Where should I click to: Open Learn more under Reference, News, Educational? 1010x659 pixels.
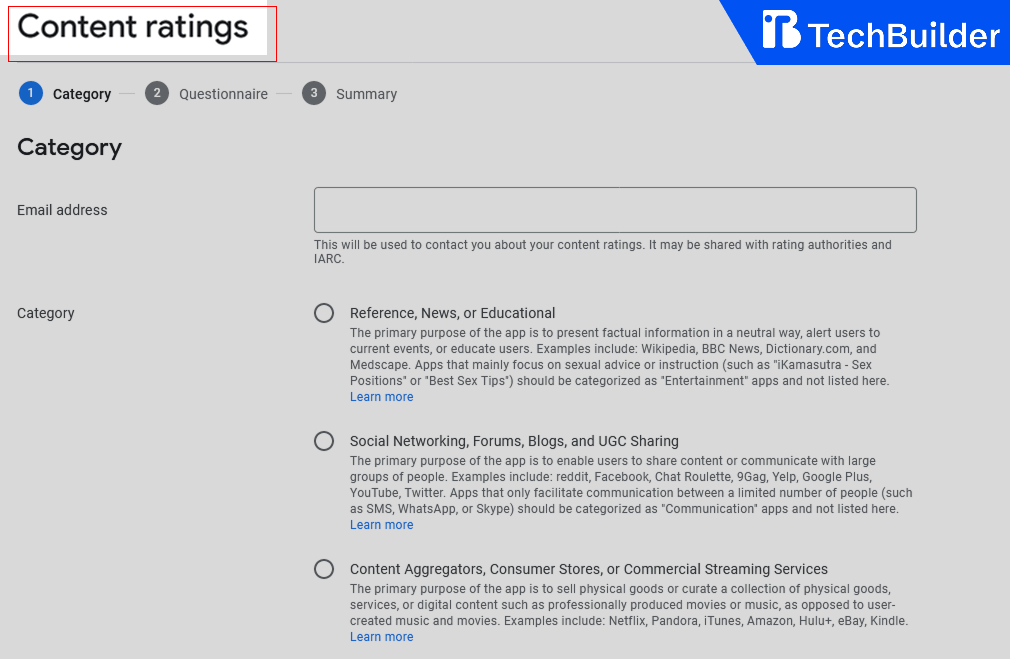381,397
